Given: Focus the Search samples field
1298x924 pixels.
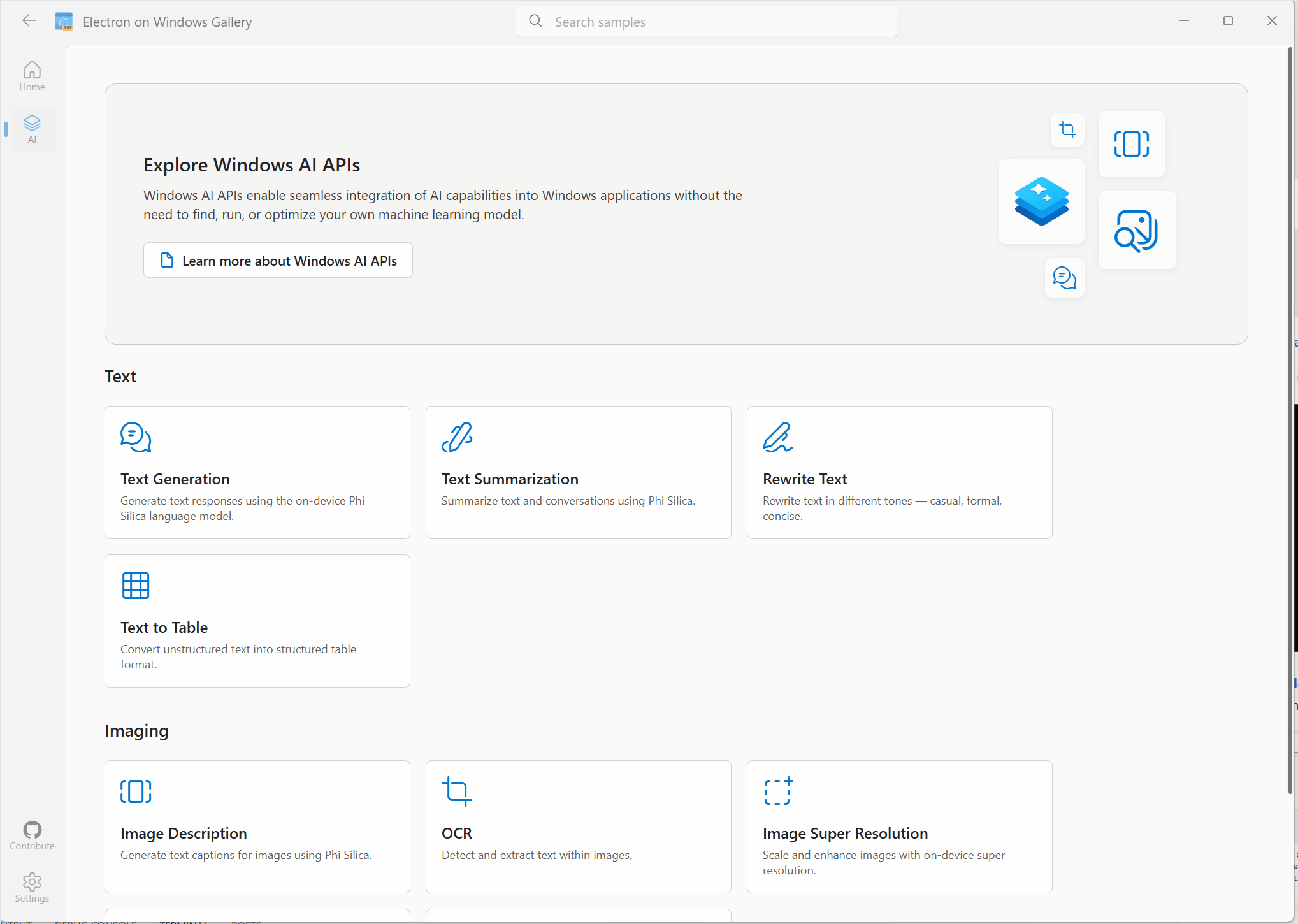Looking at the screenshot, I should point(707,22).
